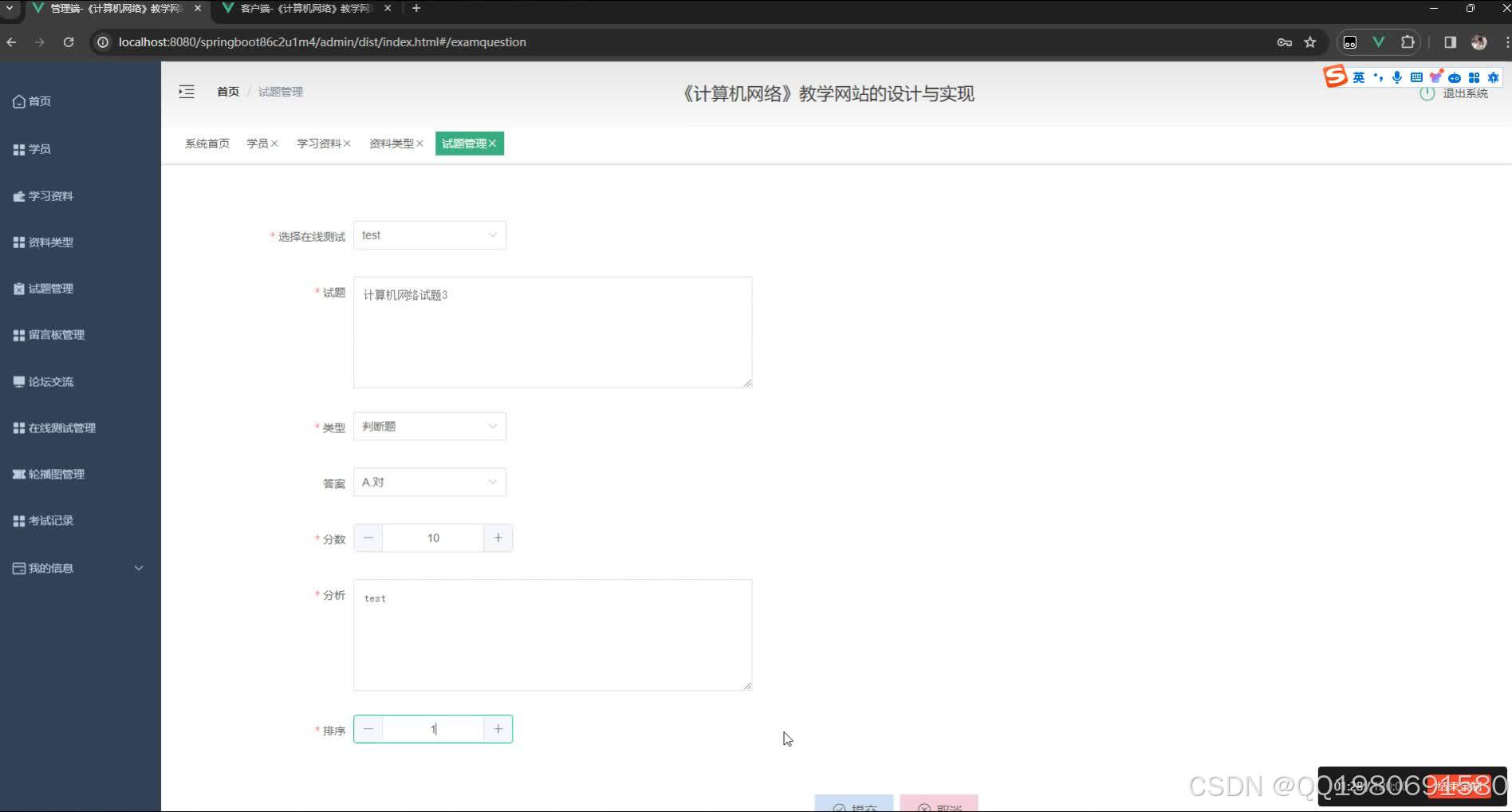Click the Sogou microphone voice input icon
The width and height of the screenshot is (1512, 812).
(x=1397, y=77)
